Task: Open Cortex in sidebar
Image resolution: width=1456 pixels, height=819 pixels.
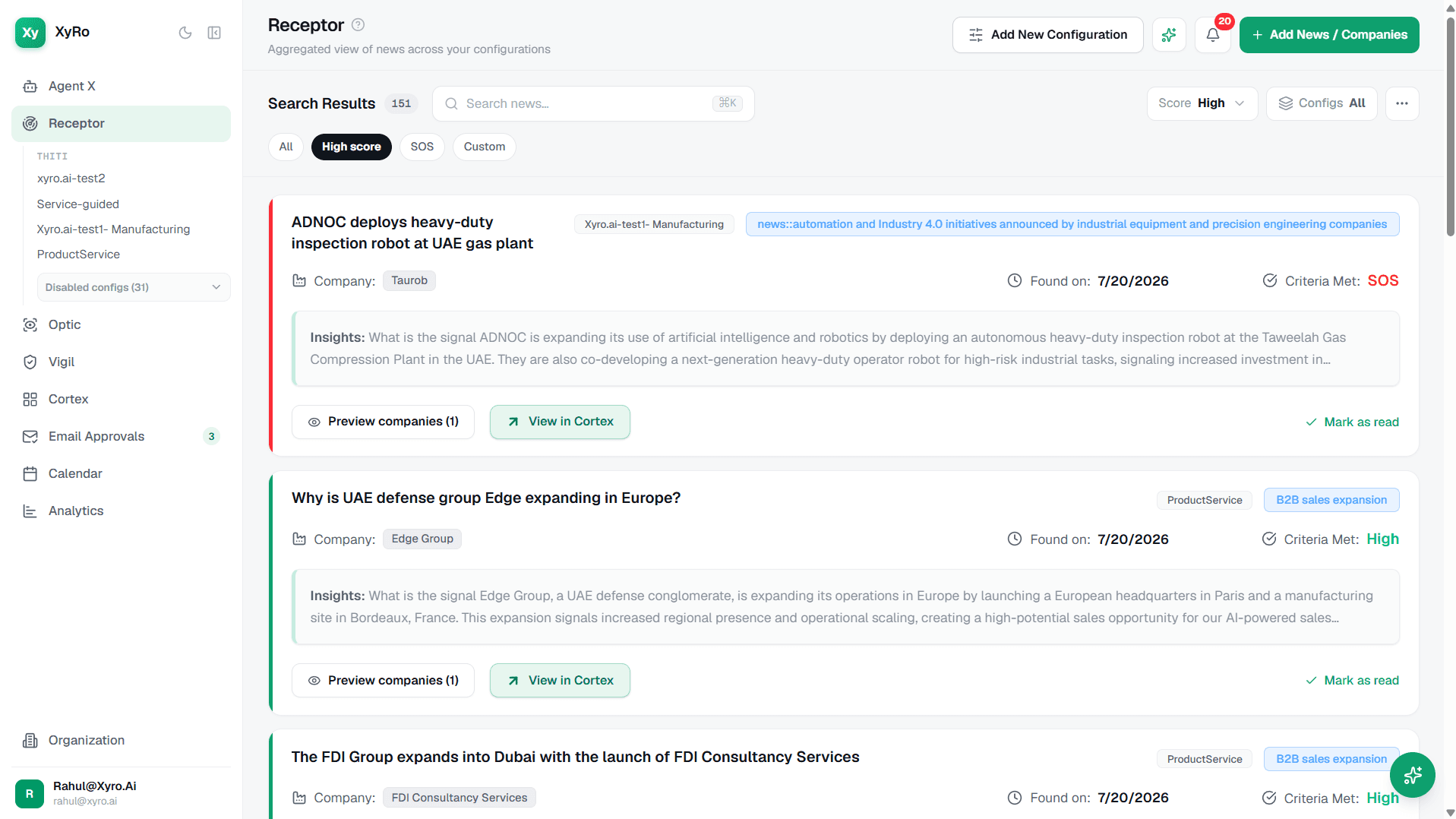Action: [121, 399]
